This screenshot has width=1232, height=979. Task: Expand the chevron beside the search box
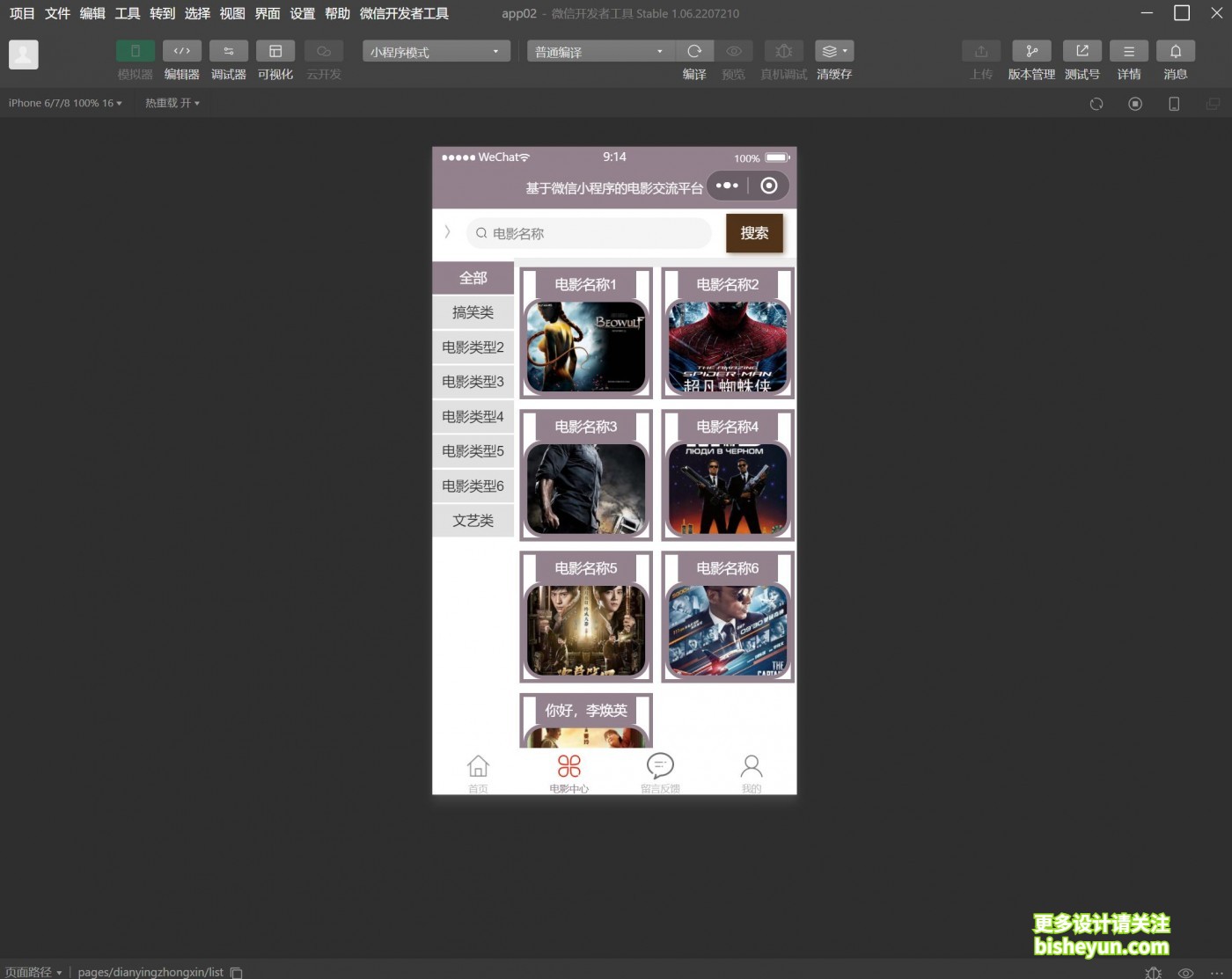(x=447, y=232)
